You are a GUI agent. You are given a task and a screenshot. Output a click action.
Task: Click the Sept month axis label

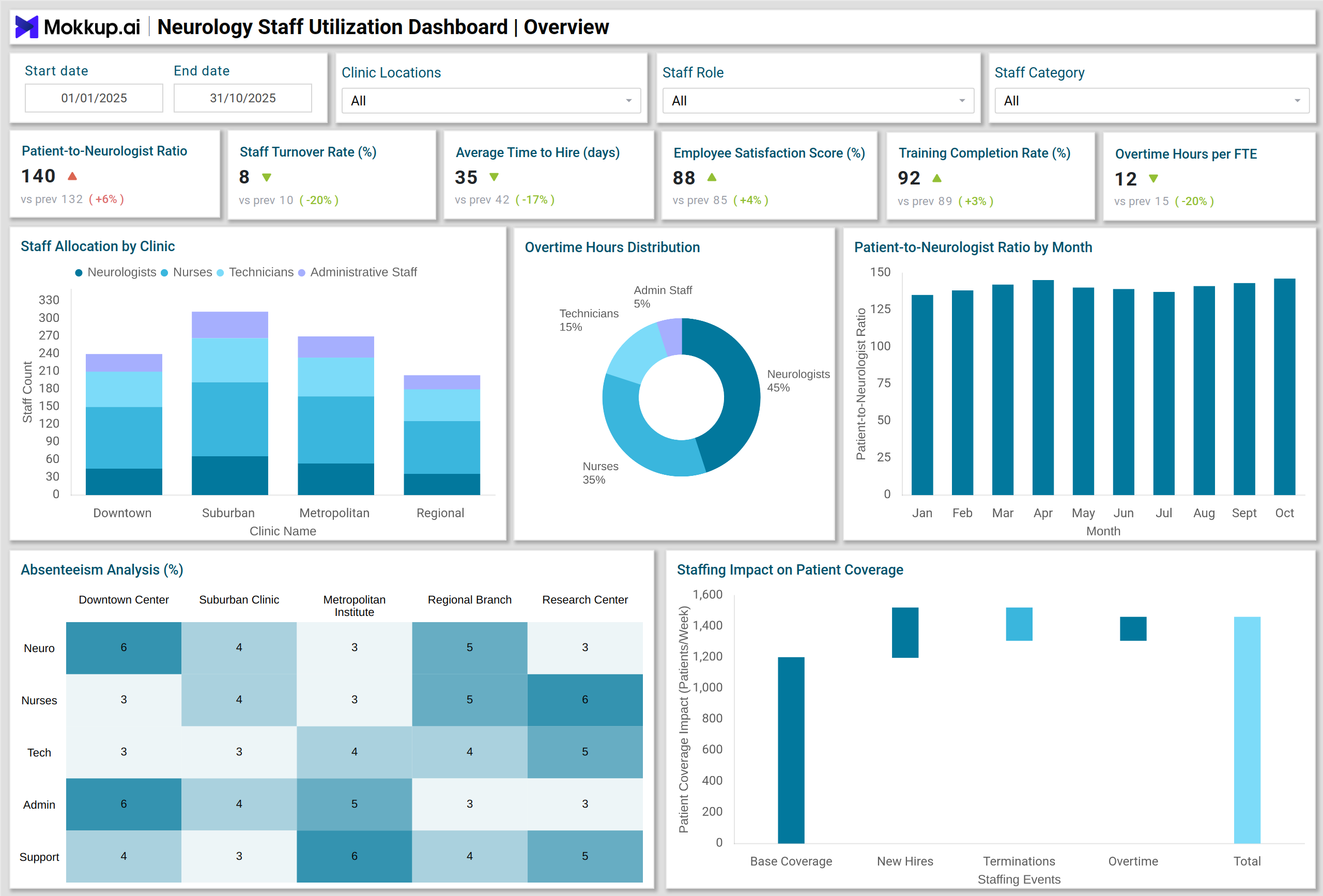[x=1244, y=514]
